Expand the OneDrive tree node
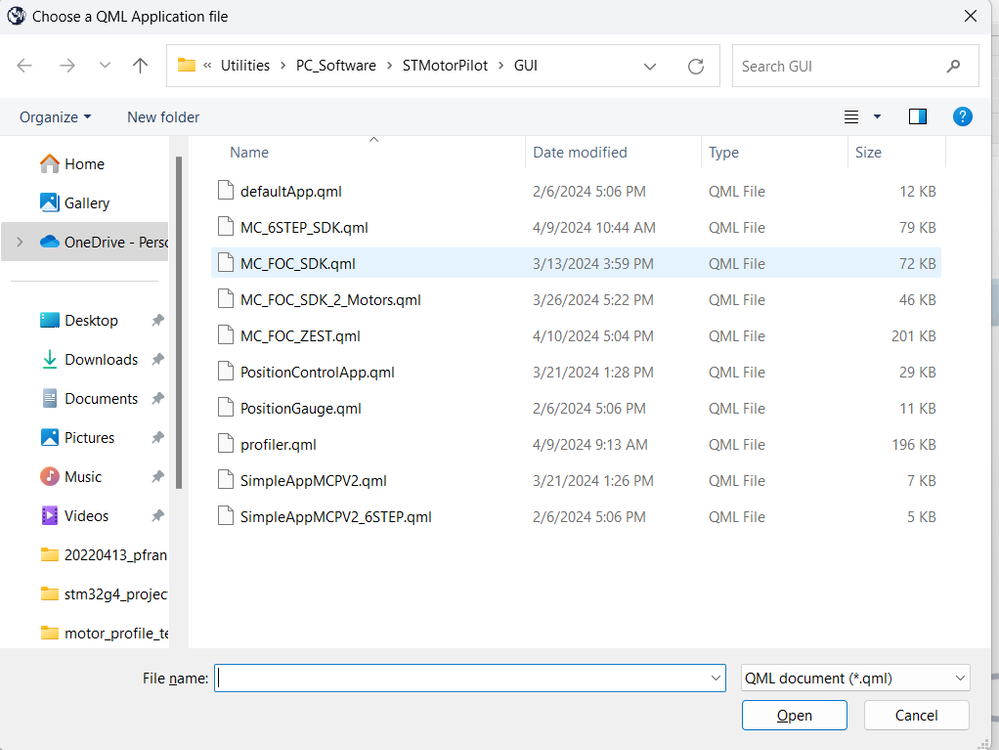 click(x=20, y=242)
